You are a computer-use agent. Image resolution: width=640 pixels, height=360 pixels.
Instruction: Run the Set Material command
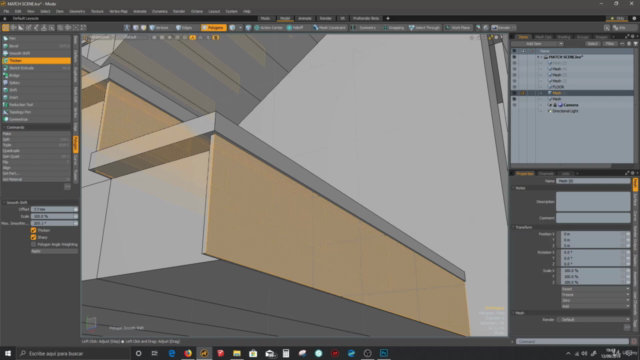tap(36, 179)
